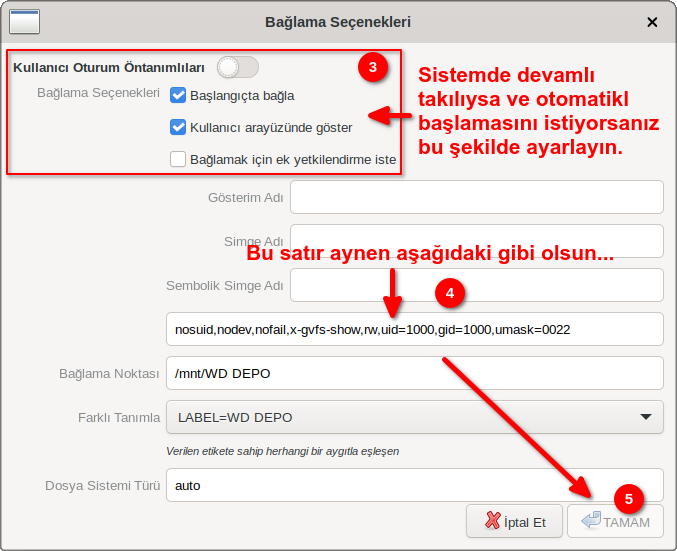Click the Gösterim Adı text field
677x551 pixels.
click(476, 197)
